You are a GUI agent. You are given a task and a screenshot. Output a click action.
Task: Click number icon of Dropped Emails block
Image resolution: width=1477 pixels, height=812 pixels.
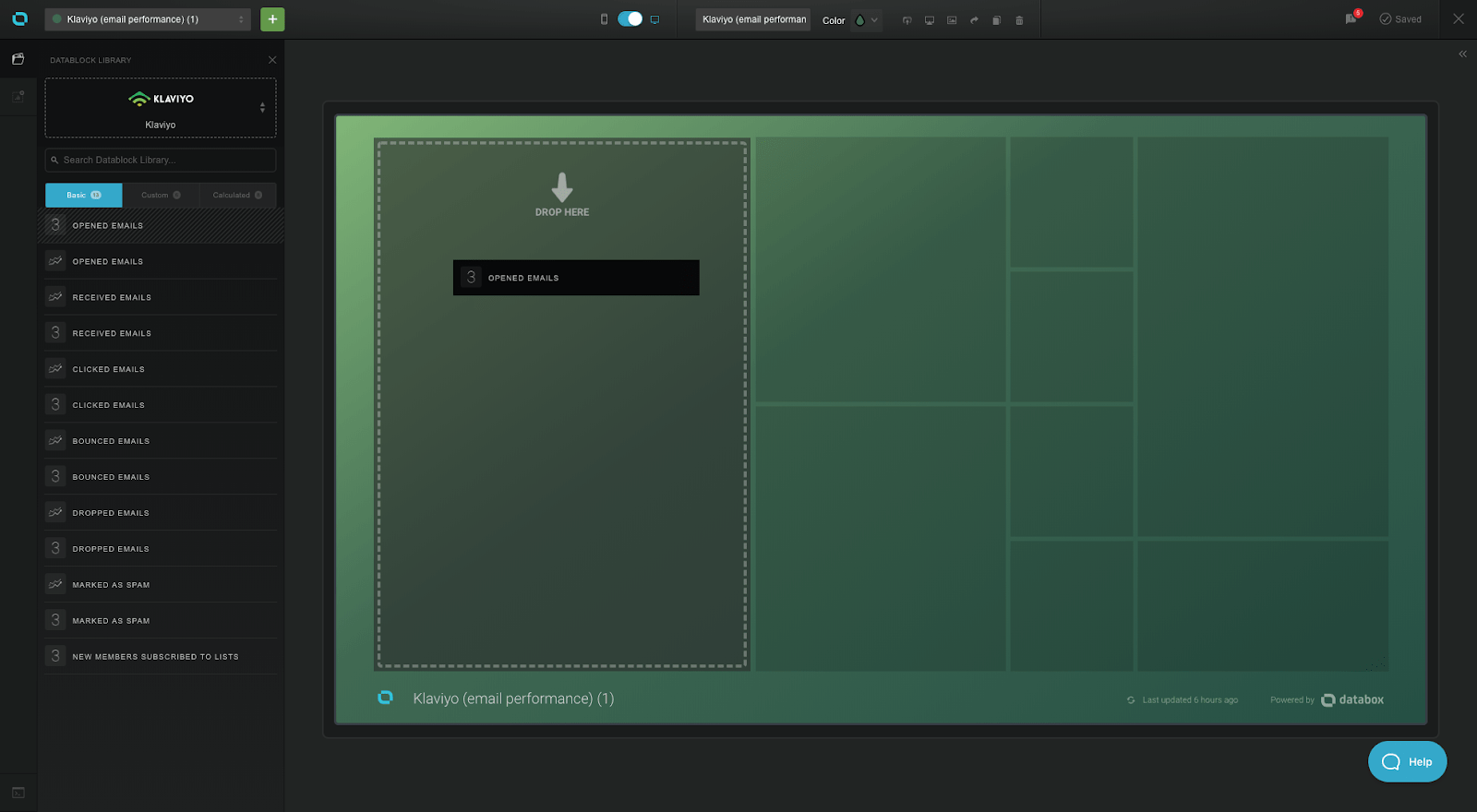pos(55,549)
